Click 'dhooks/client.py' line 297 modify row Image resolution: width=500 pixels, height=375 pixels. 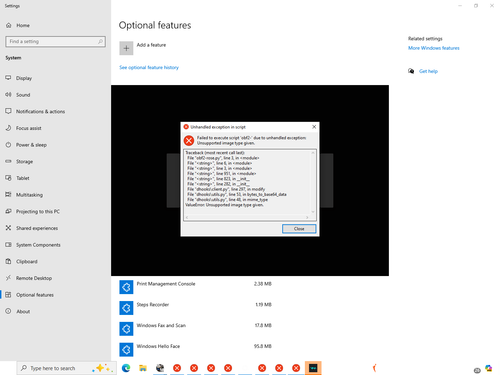pyautogui.click(x=226, y=189)
